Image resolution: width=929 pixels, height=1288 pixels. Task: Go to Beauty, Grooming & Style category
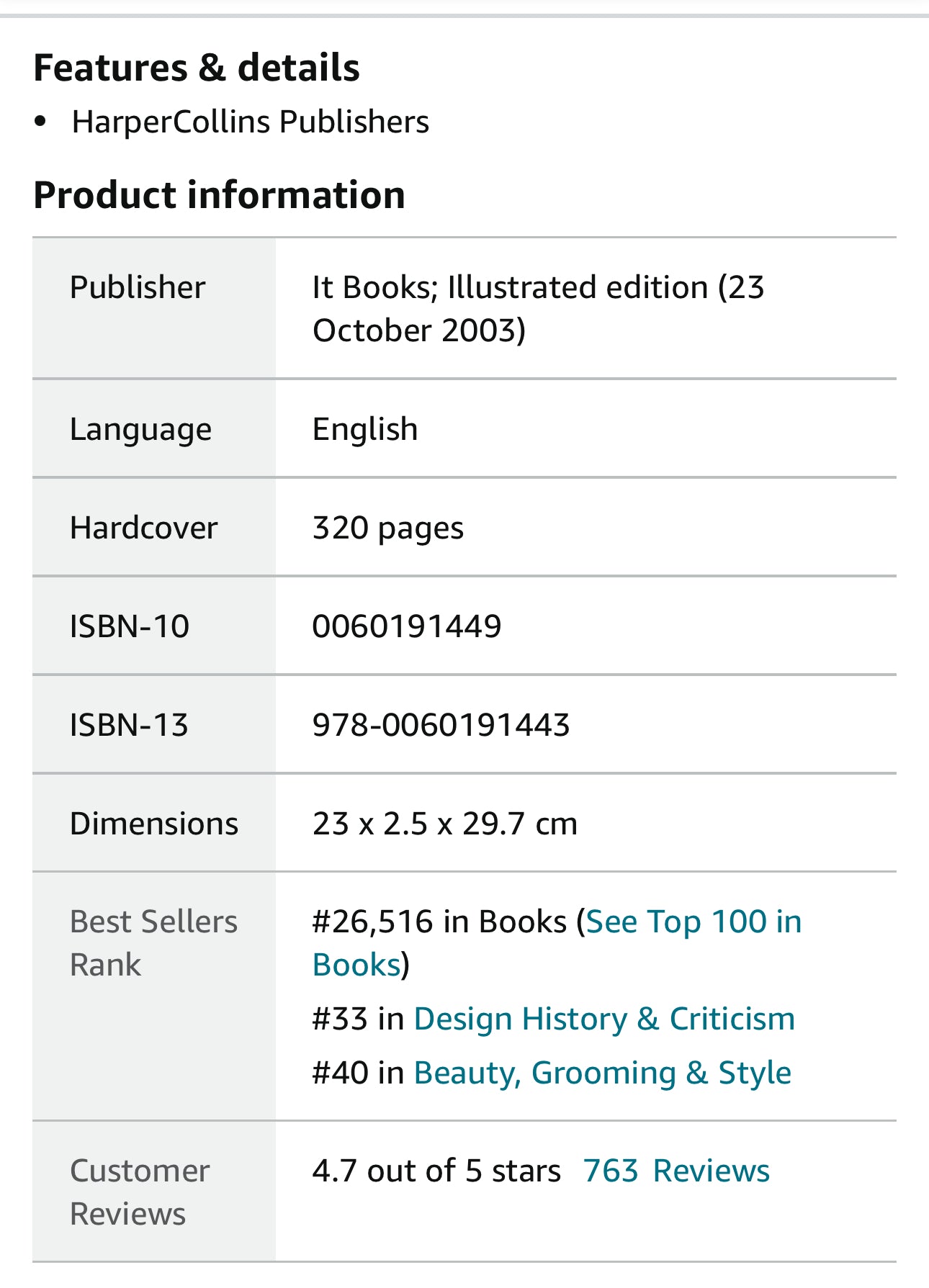point(602,1073)
